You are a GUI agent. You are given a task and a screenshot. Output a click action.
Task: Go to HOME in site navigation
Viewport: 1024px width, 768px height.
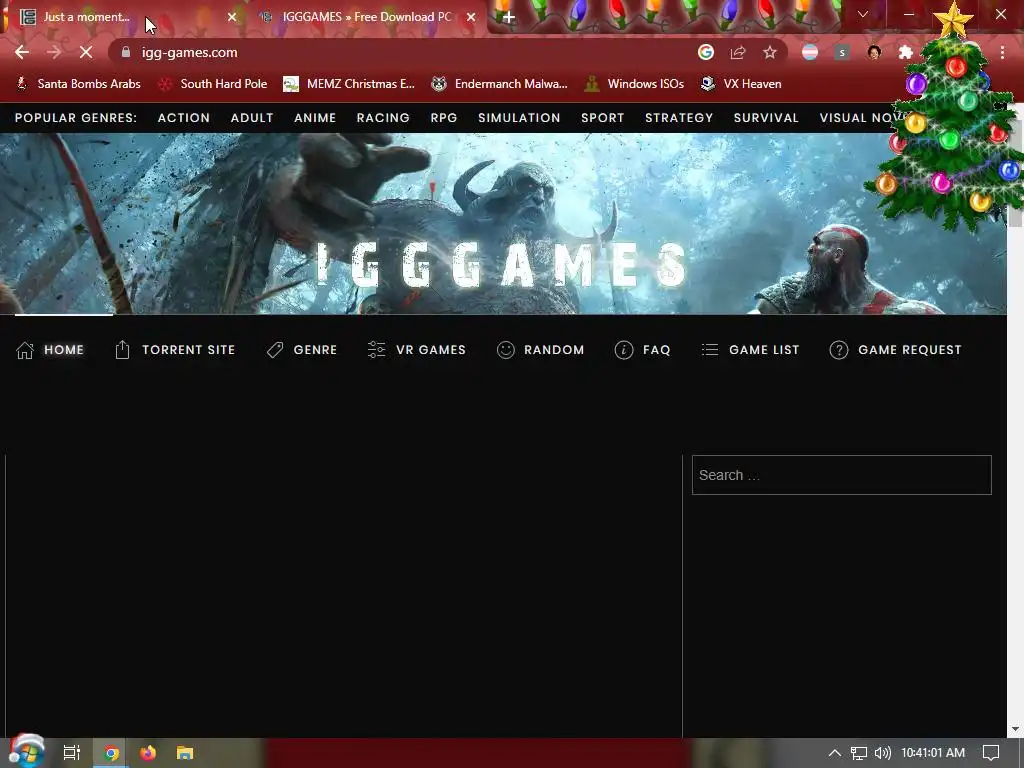[x=50, y=350]
